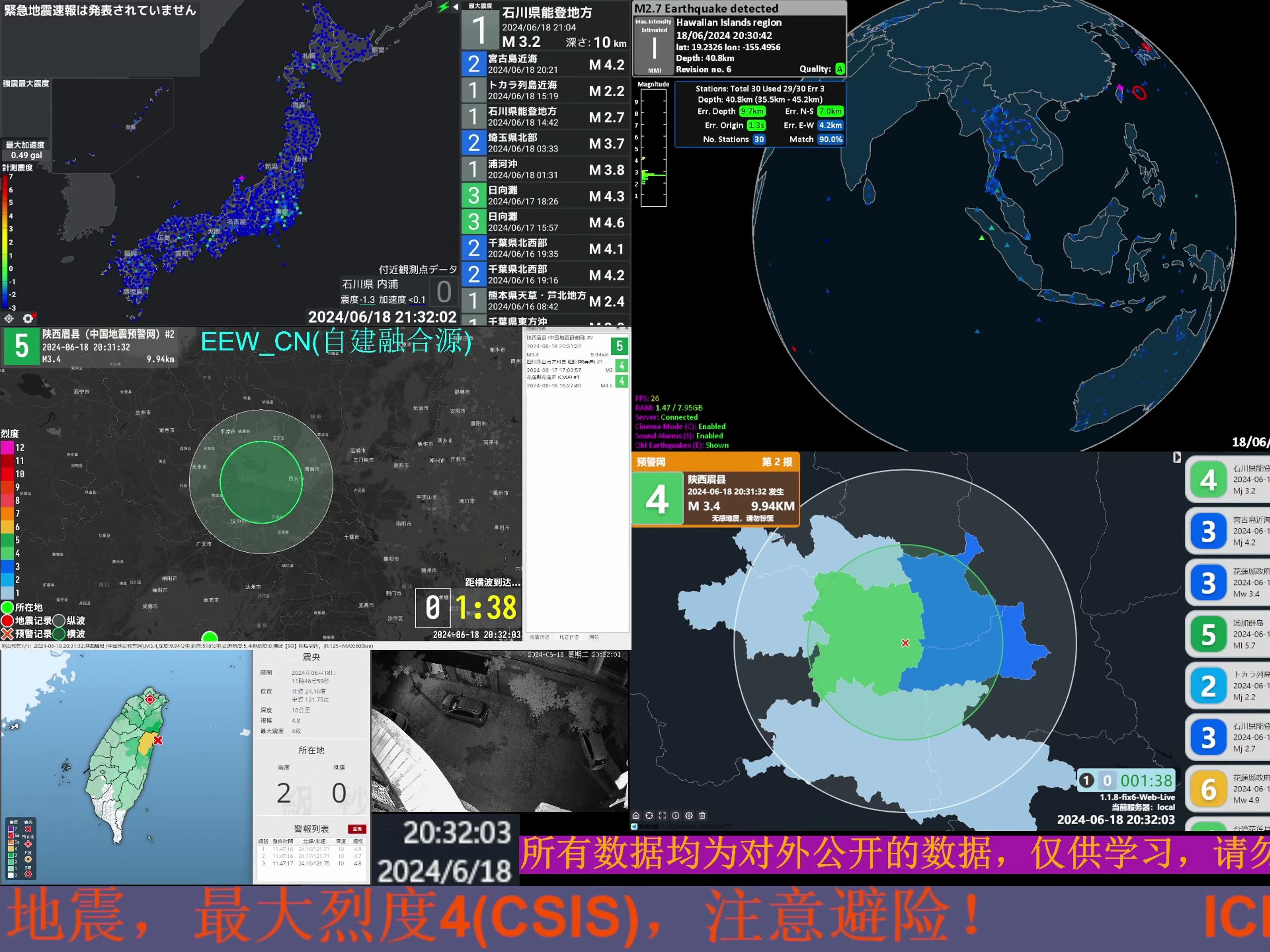Click the green 5 intensity card Ml 5.7
The width and height of the screenshot is (1270, 952).
[1228, 634]
